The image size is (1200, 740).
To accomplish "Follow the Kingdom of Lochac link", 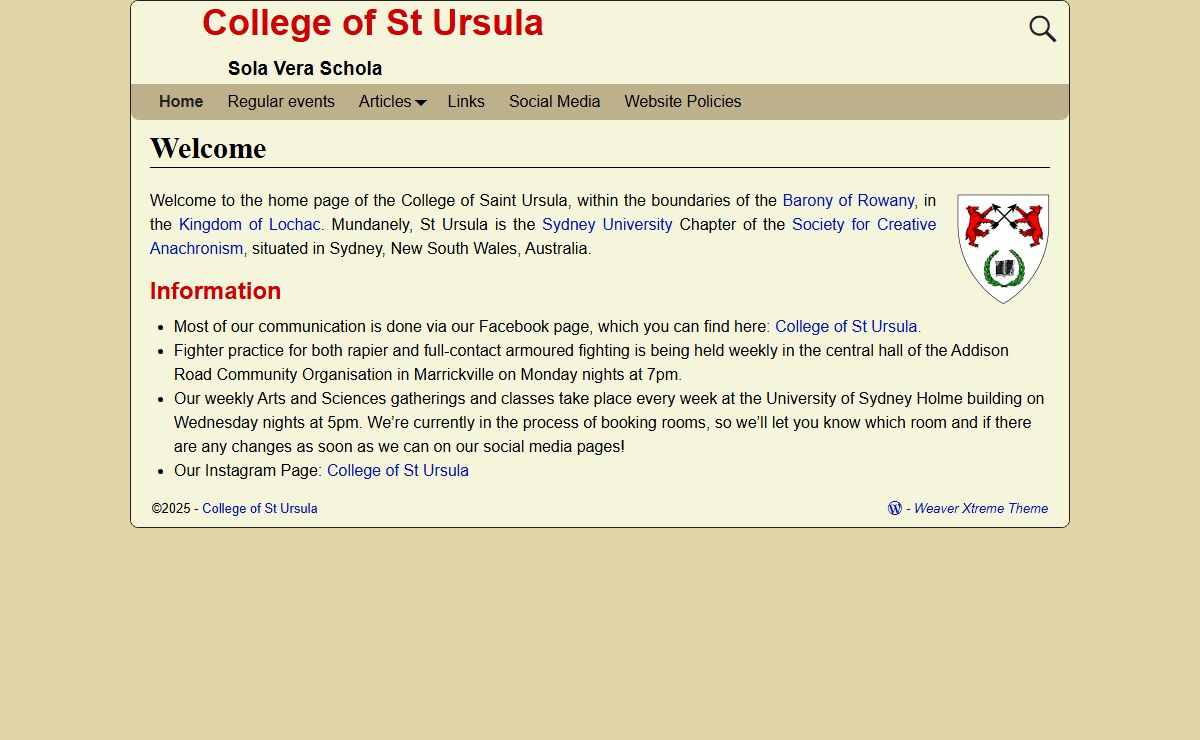I will (x=250, y=224).
